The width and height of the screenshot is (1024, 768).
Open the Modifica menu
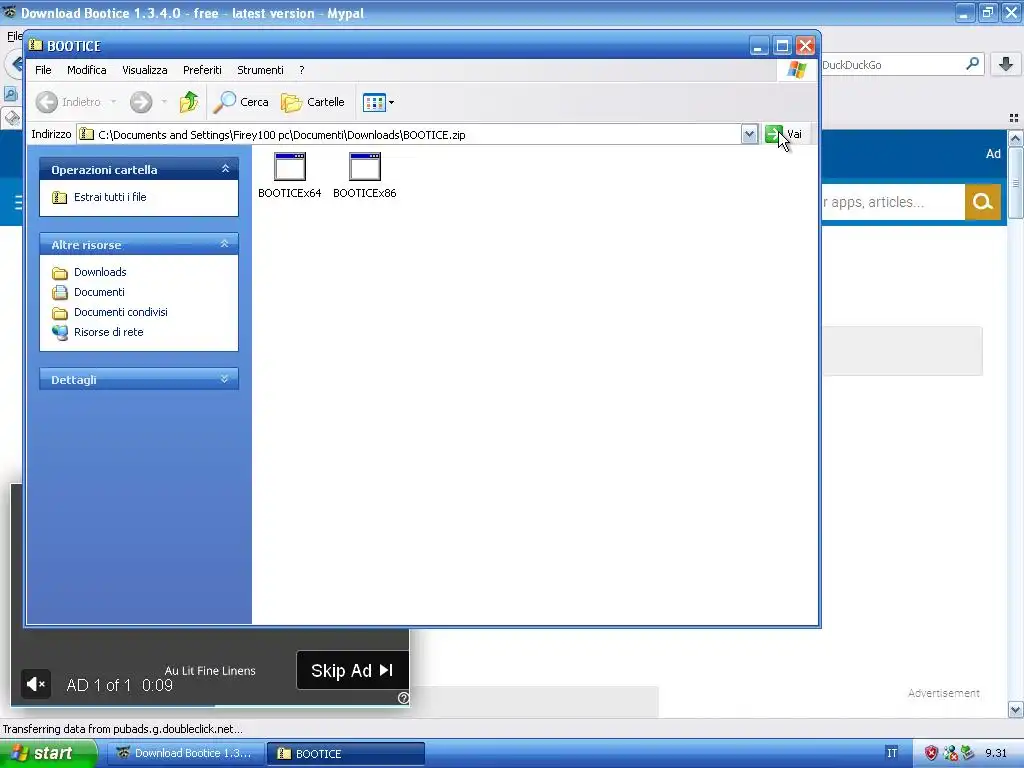[86, 70]
